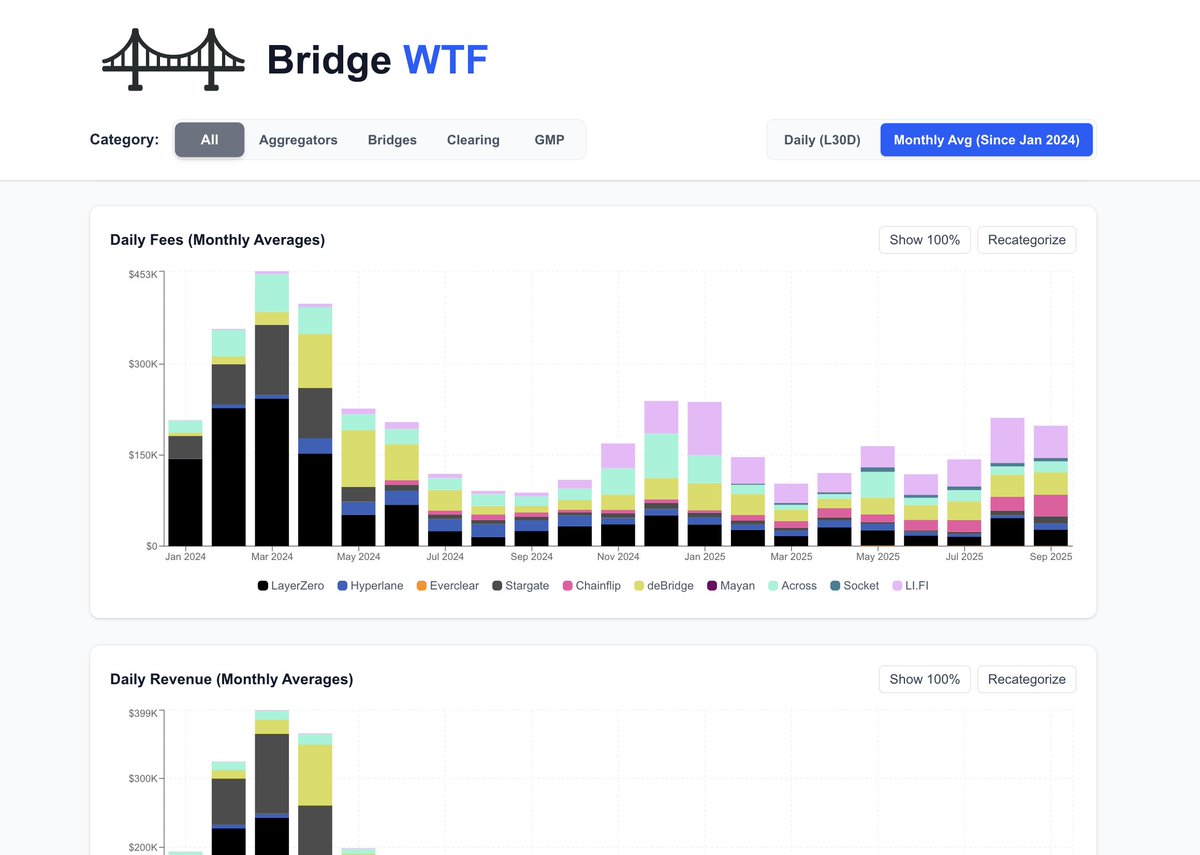Switch to the Aggregators category
Viewport: 1200px width, 855px height.
pyautogui.click(x=298, y=140)
